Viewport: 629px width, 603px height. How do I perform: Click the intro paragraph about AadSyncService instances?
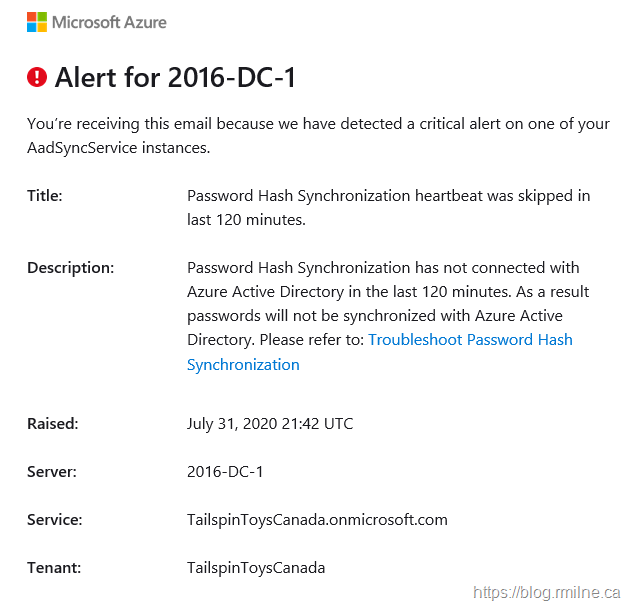[317, 136]
